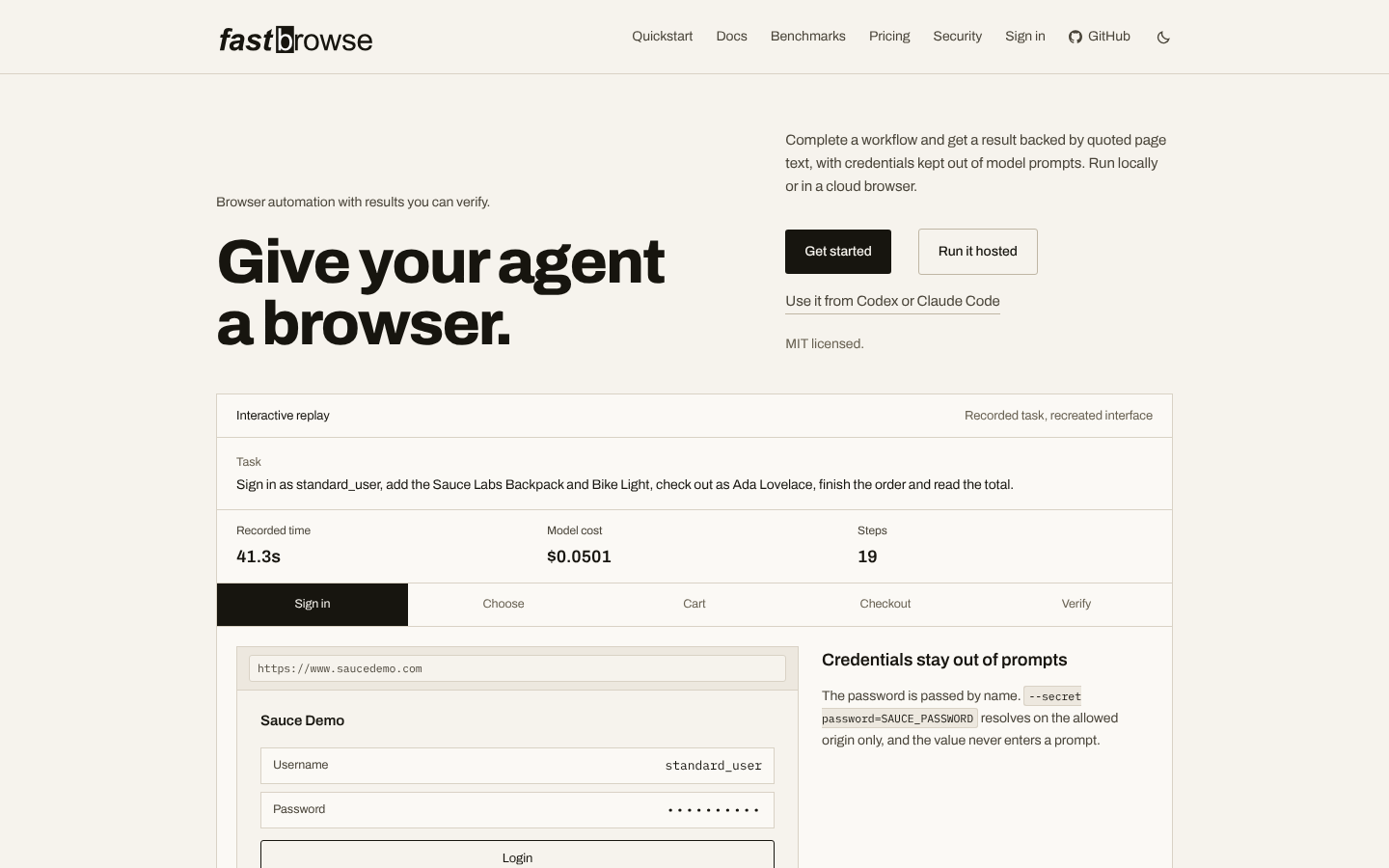Click the Recorded task, recreated interface note
The width and height of the screenshot is (1389, 868).
coord(1058,416)
